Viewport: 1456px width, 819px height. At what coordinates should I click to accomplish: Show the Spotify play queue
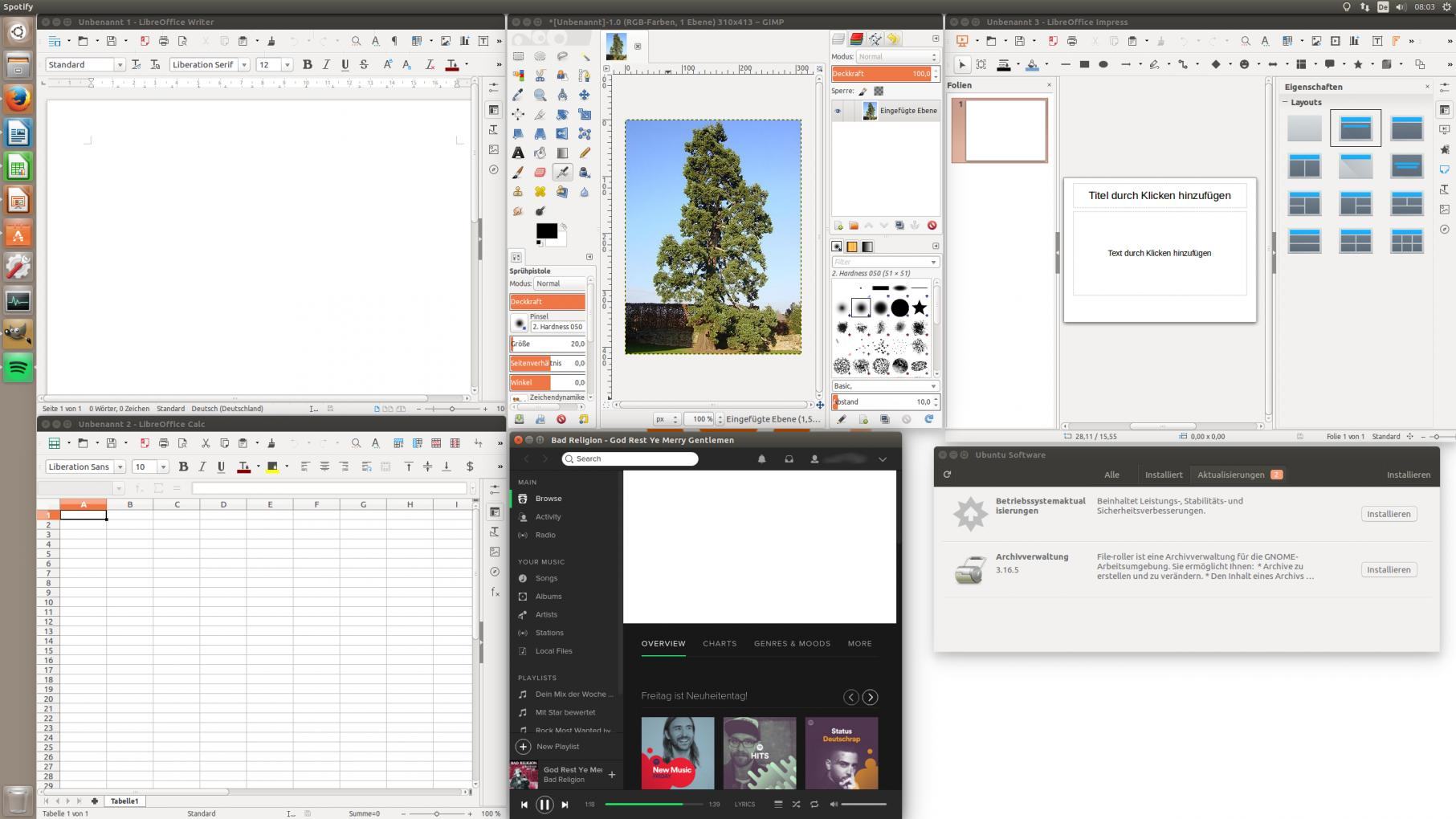pyautogui.click(x=778, y=804)
